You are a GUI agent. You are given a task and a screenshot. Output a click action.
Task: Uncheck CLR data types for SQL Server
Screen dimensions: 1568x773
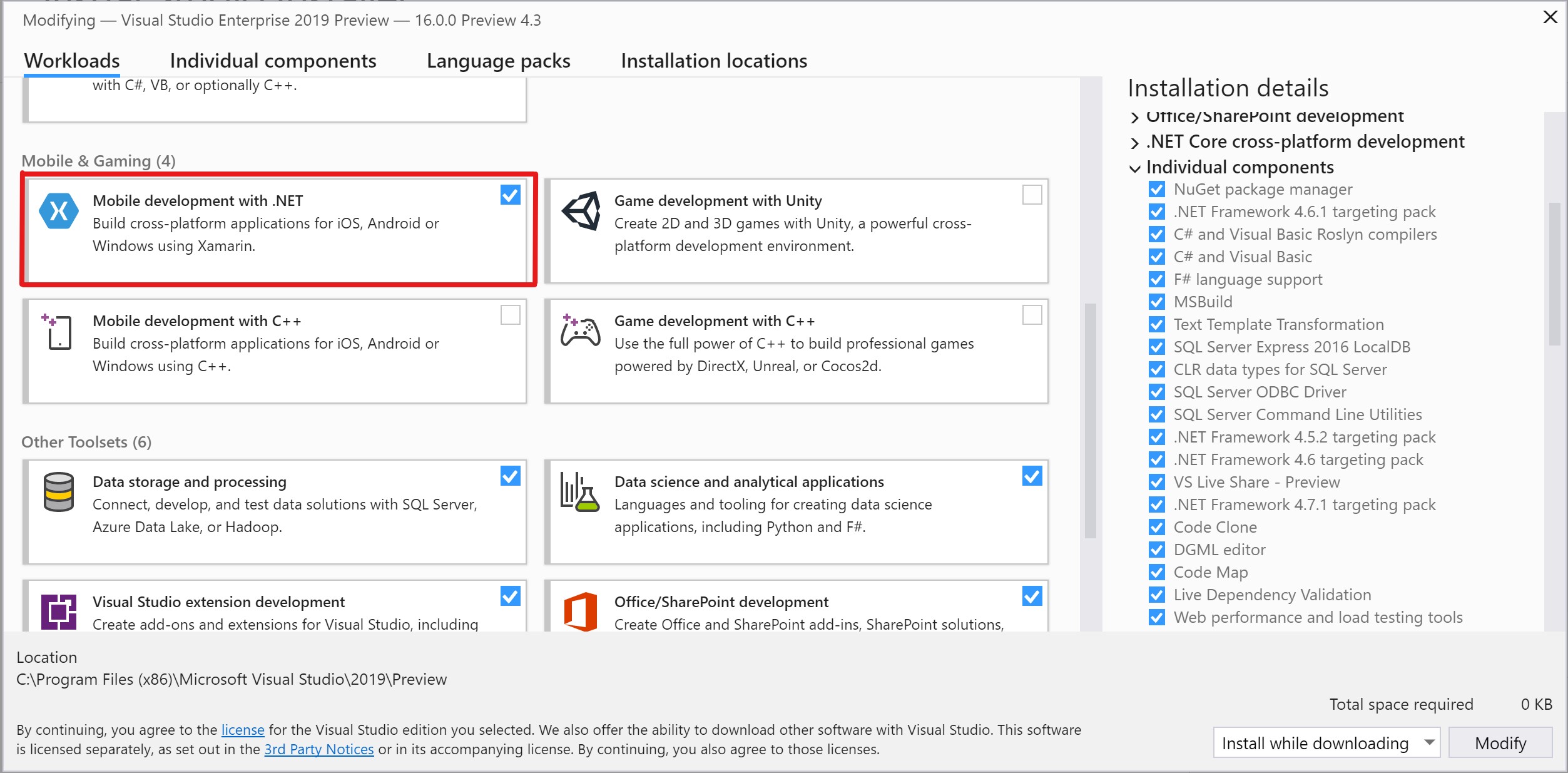coord(1157,369)
